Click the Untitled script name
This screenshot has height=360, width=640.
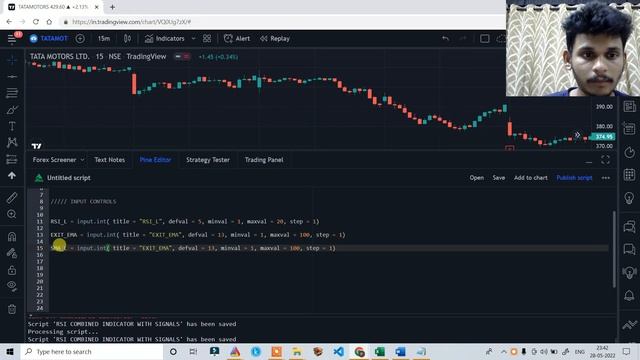[69, 178]
